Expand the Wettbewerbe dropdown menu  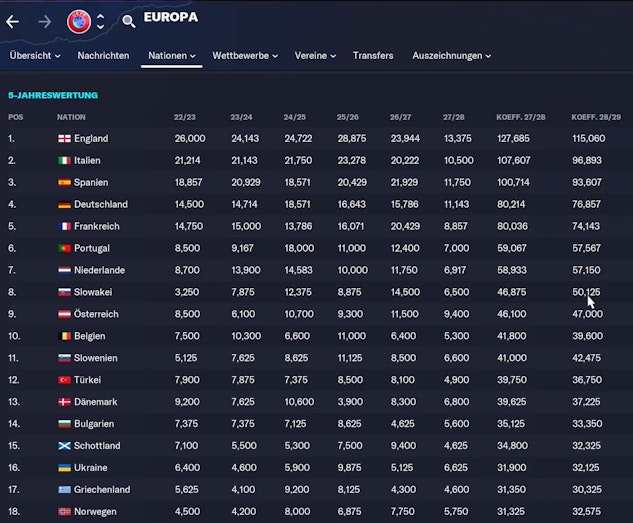click(x=246, y=56)
